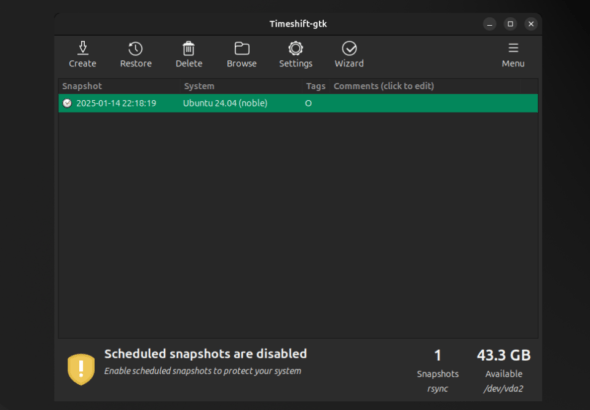Click the yellow warning shield icon
Image resolution: width=590 pixels, height=410 pixels.
tap(81, 369)
